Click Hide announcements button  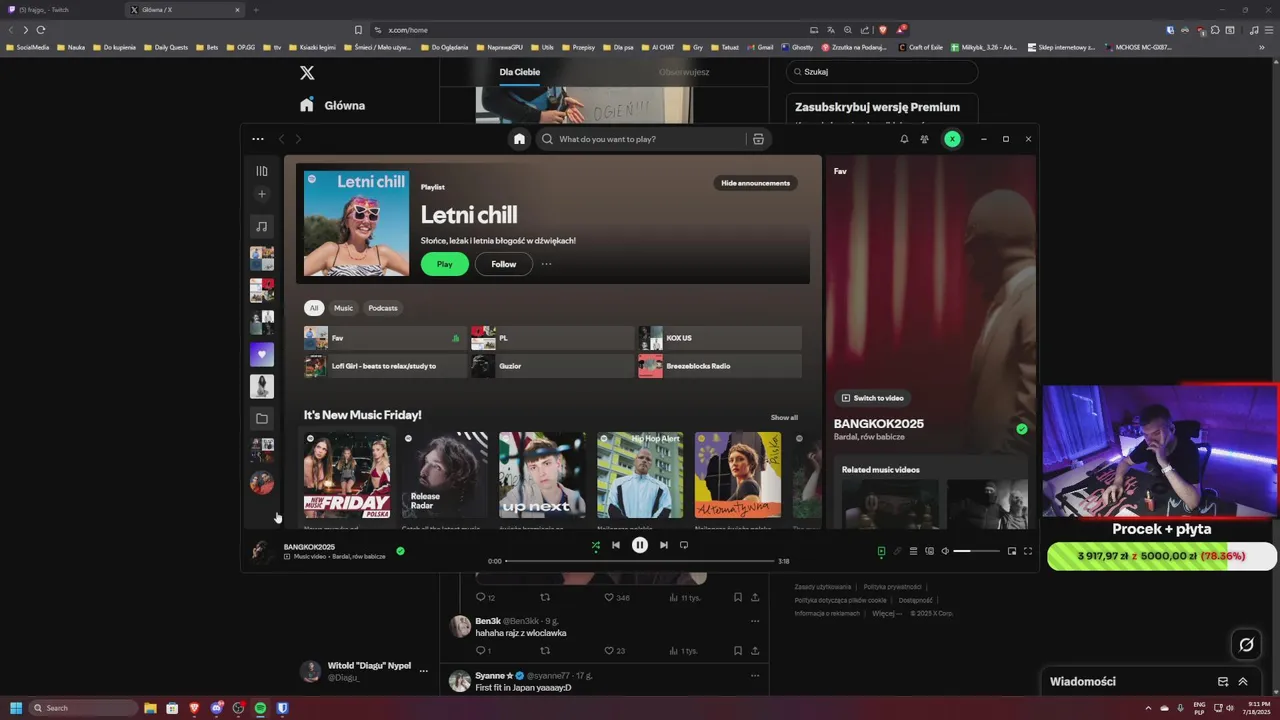755,183
